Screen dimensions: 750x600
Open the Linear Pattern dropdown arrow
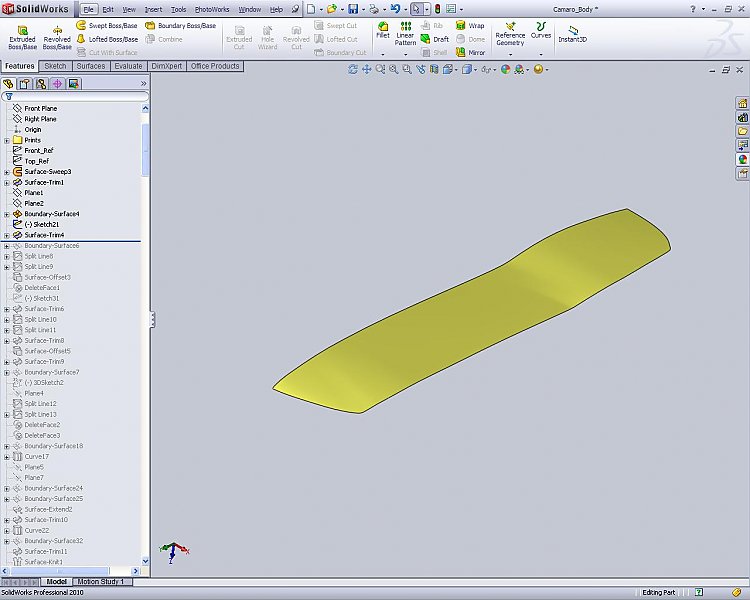pos(405,54)
